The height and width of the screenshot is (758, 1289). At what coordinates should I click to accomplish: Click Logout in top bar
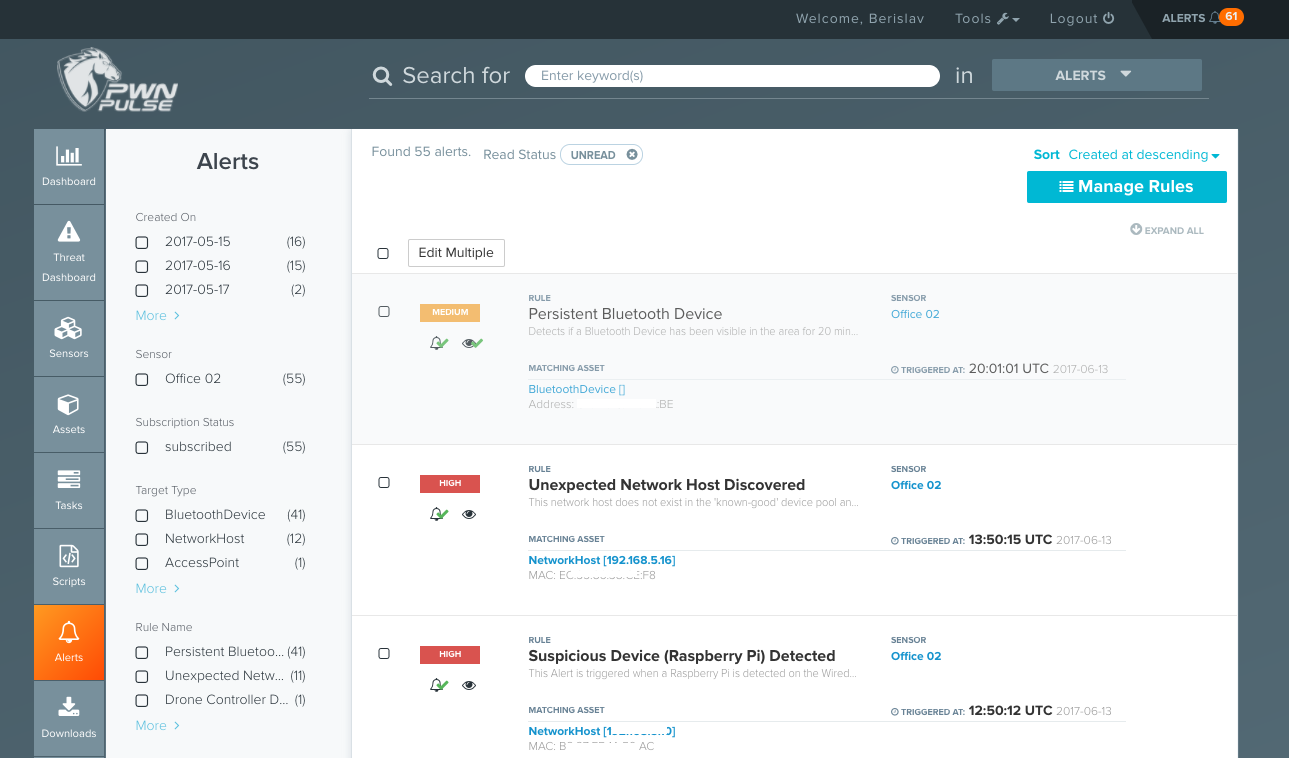(x=1081, y=19)
